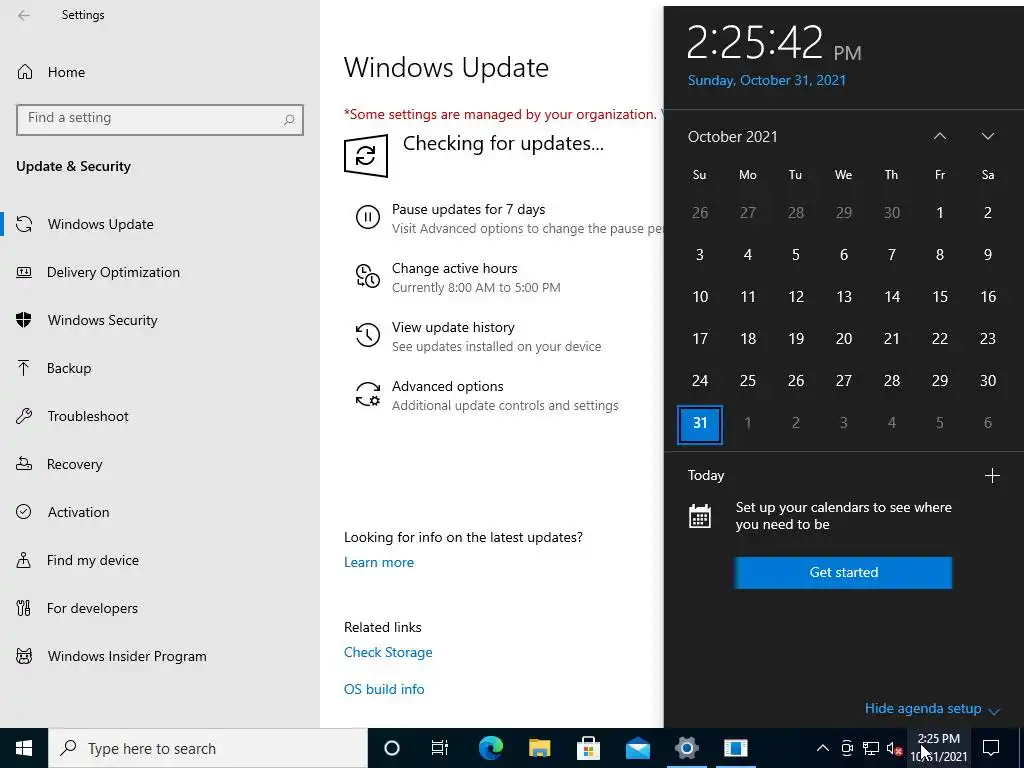Add an event with the plus icon
This screenshot has height=768, width=1024.
click(x=992, y=475)
